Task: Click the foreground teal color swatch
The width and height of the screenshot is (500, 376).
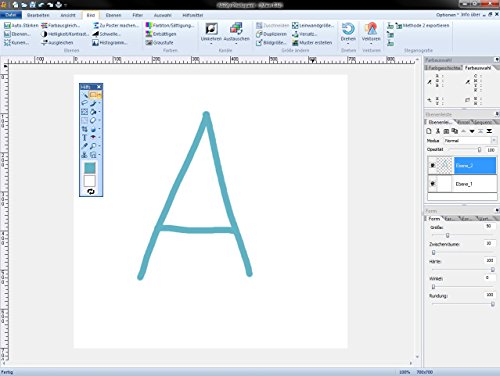Action: pyautogui.click(x=90, y=168)
